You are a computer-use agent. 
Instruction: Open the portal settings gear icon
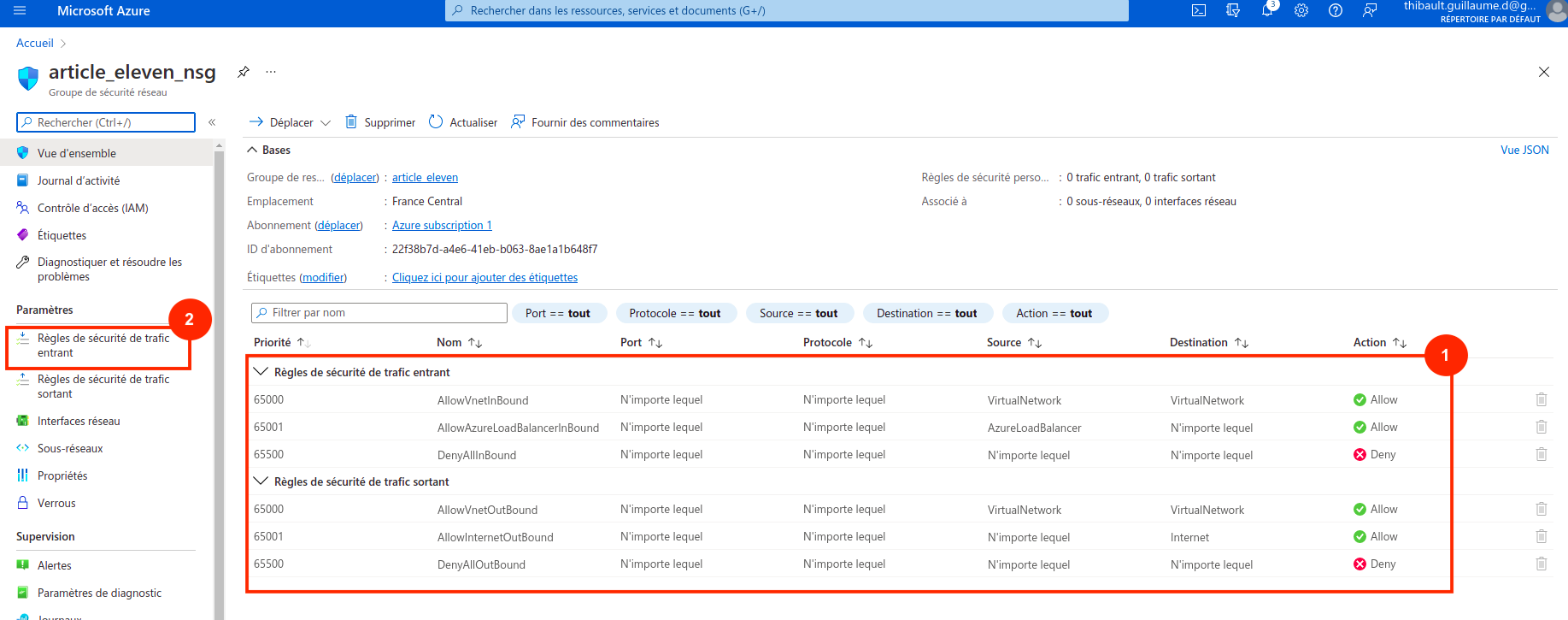point(1301,11)
